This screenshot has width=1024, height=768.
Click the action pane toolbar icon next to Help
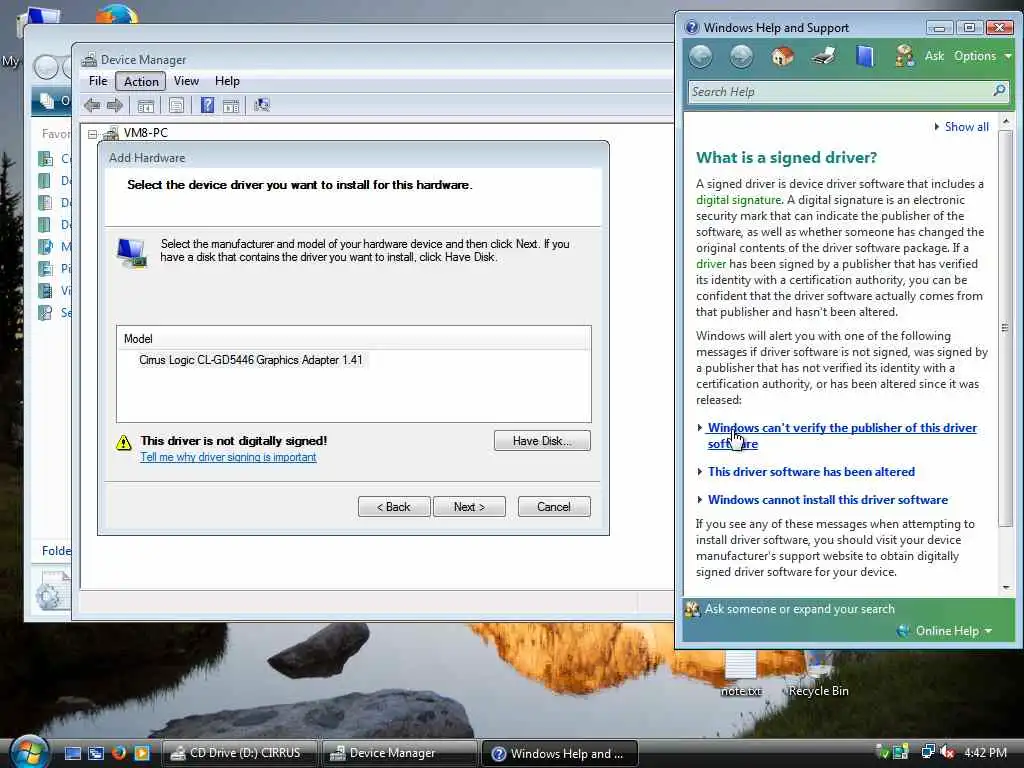231,105
